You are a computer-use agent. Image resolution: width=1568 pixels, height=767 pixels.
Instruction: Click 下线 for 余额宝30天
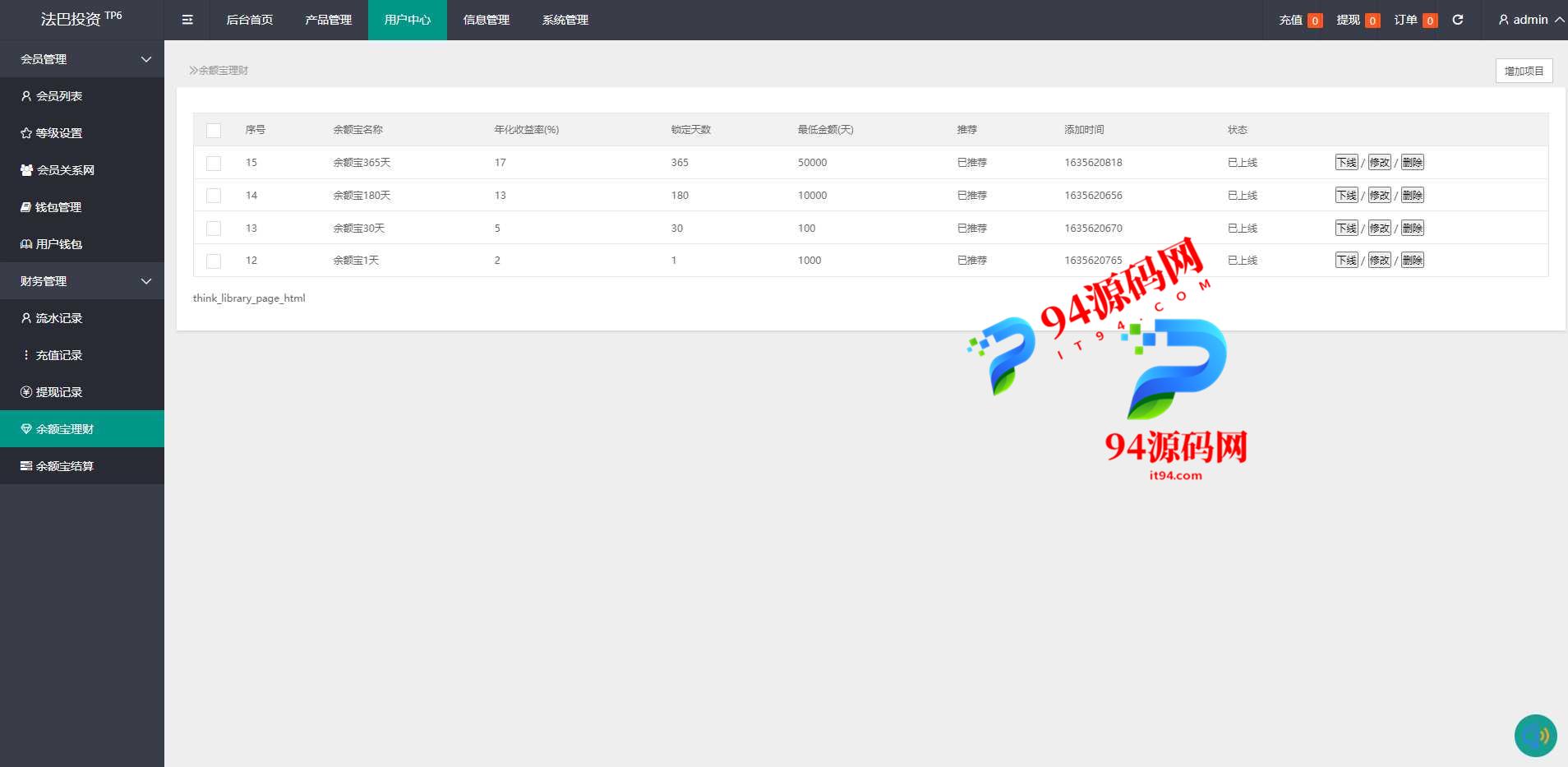pos(1346,229)
